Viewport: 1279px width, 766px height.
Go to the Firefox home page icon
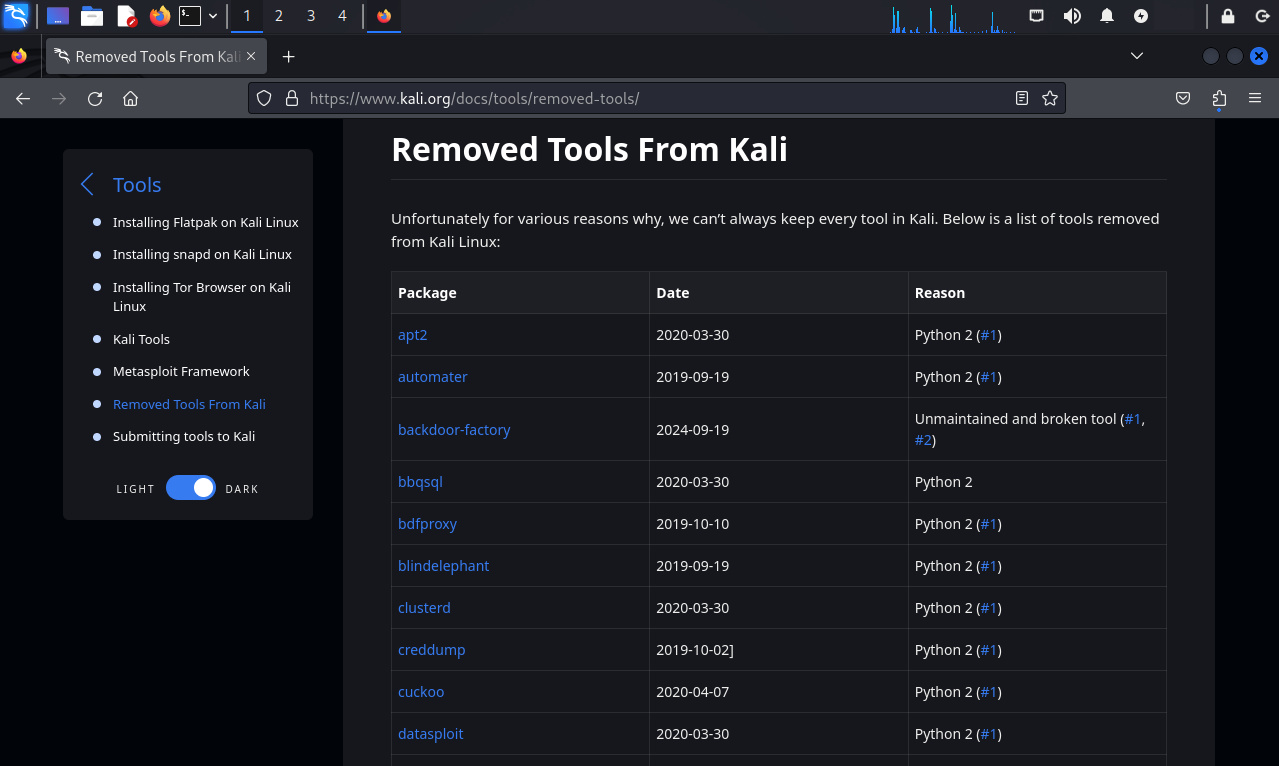pyautogui.click(x=130, y=98)
